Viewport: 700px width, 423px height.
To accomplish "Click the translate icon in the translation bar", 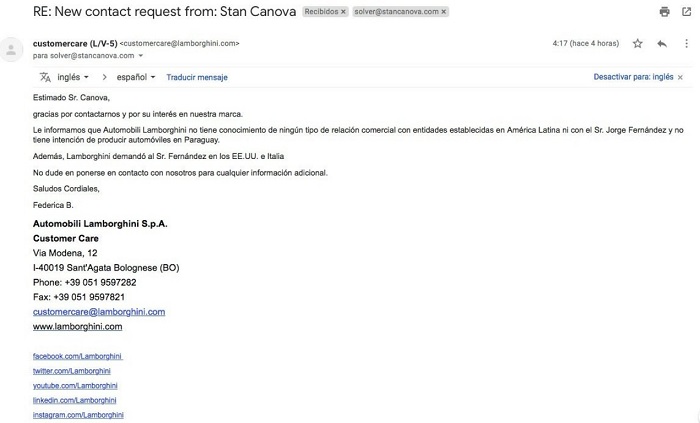I will pyautogui.click(x=45, y=77).
